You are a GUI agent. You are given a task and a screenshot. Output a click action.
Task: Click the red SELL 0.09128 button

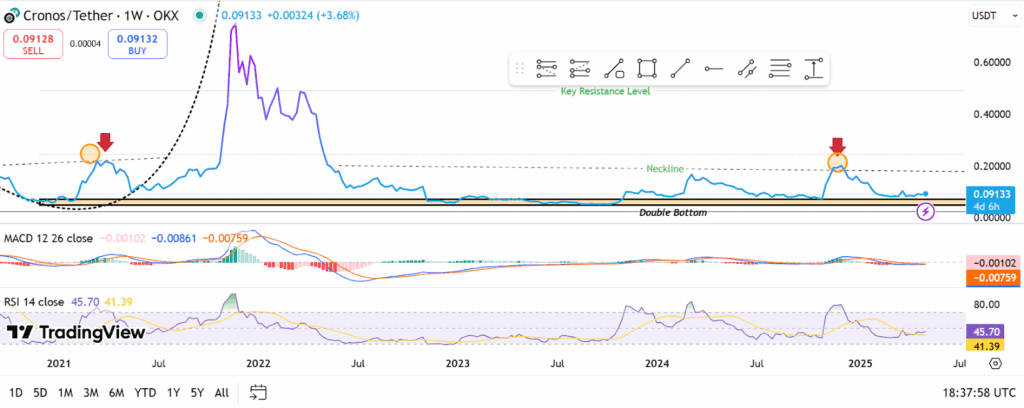pos(32,44)
